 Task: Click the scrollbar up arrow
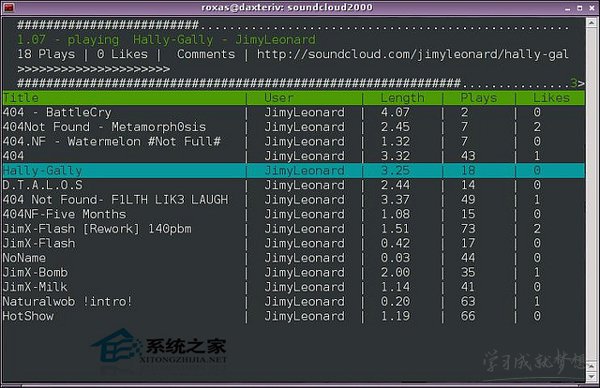(591, 22)
